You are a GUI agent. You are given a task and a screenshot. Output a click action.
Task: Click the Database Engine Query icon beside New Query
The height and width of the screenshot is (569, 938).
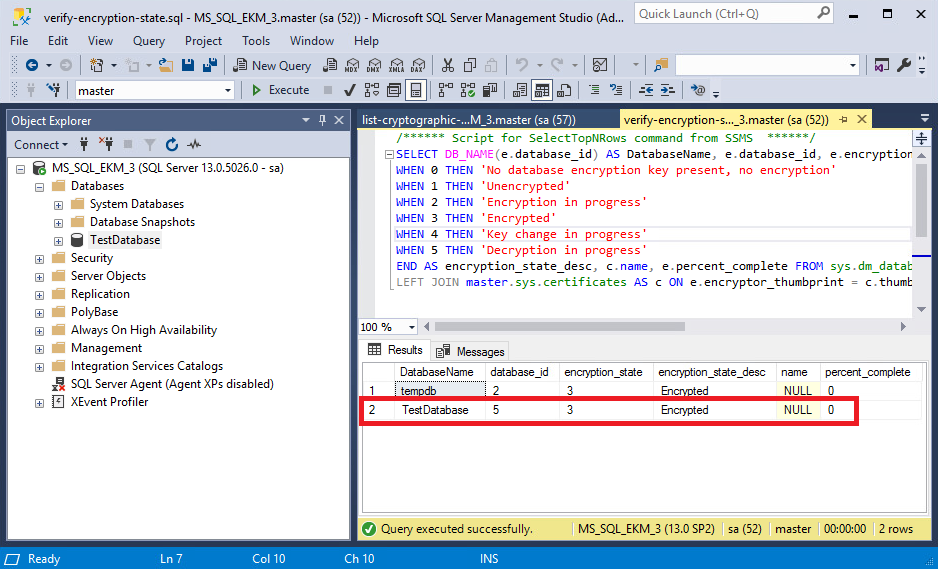coord(330,65)
